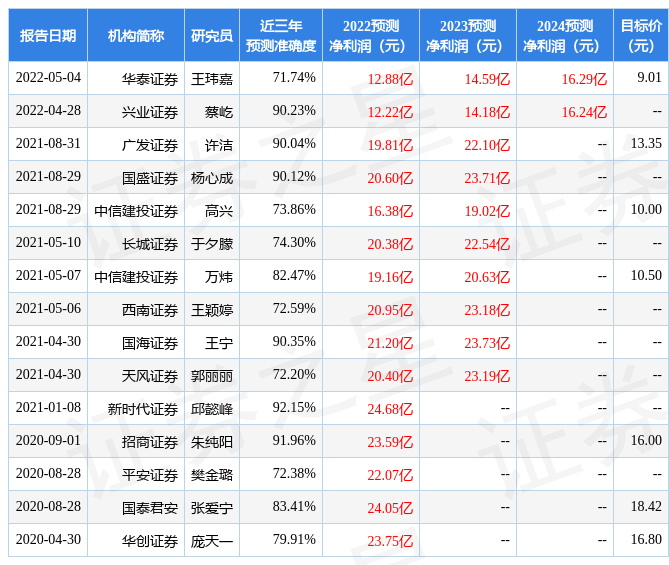Click the 机构简称 column header

click(x=136, y=35)
